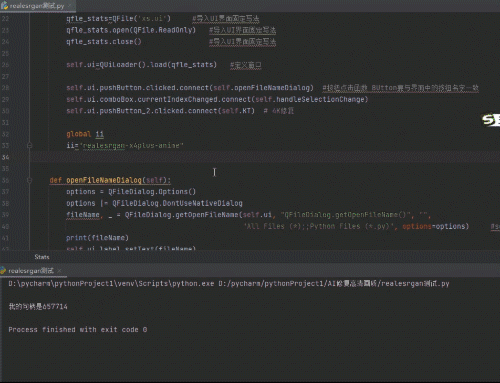The height and width of the screenshot is (383, 500).
Task: Click console output line ending in 657714
Action: pos(38,307)
